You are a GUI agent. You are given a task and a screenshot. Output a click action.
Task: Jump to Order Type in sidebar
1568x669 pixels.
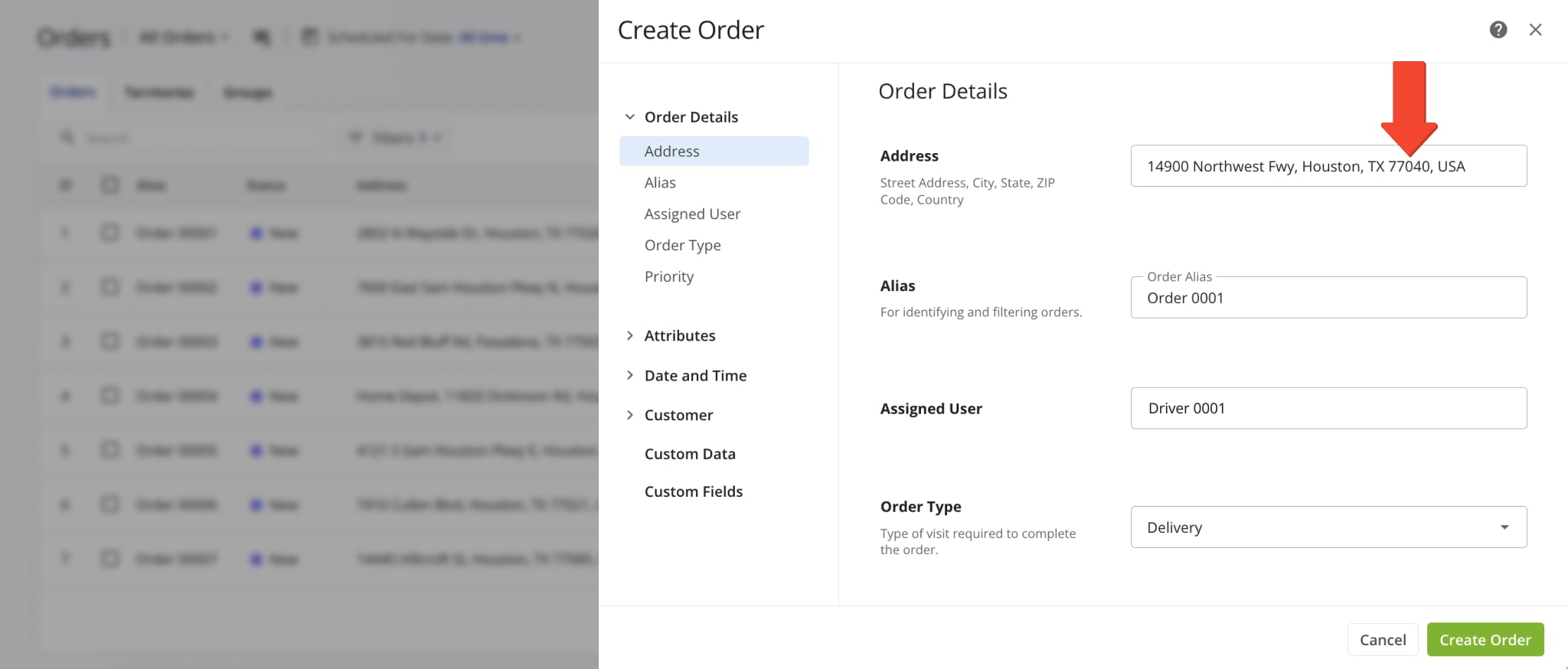click(x=682, y=245)
